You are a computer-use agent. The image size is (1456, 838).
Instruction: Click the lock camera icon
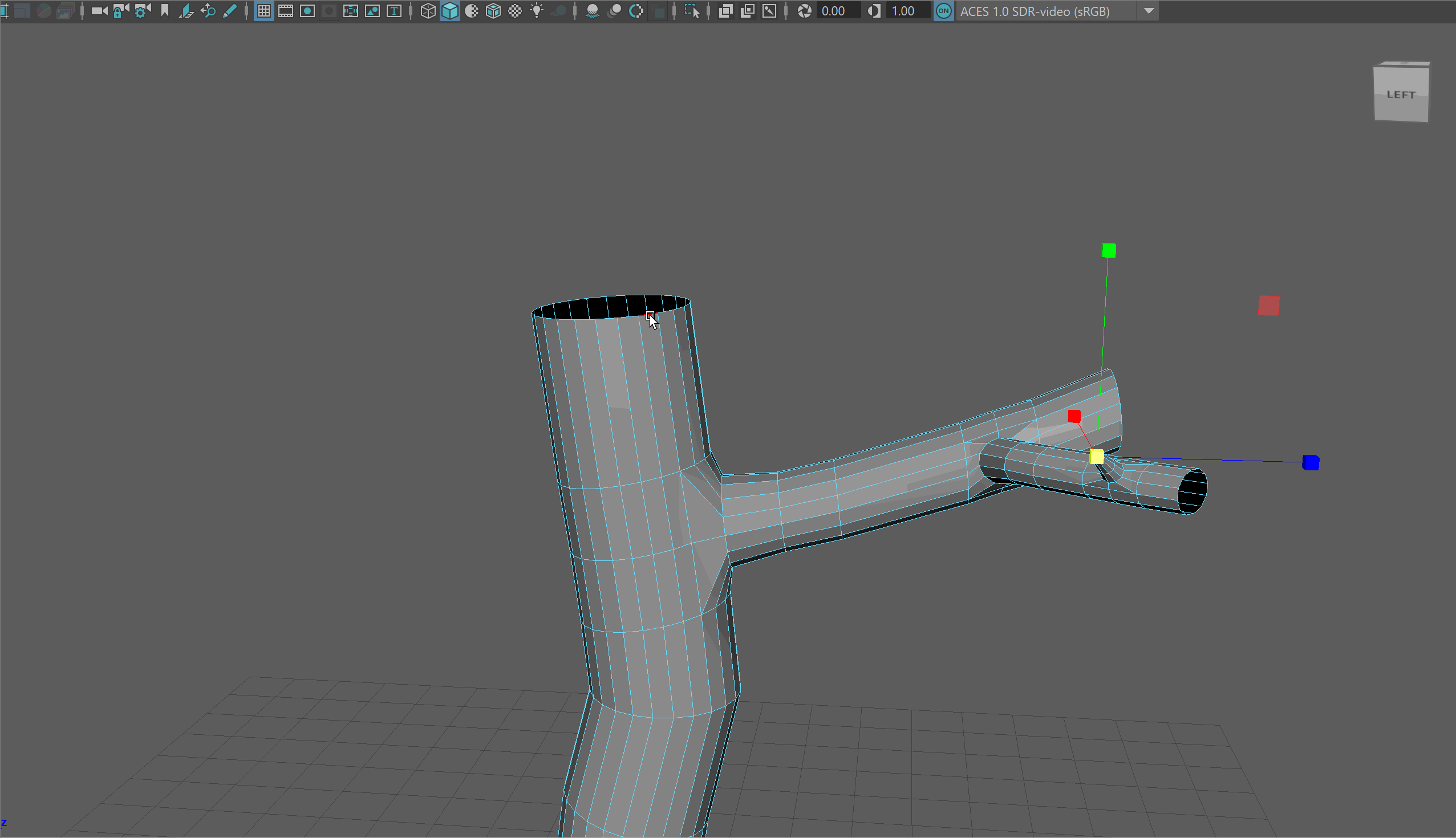pos(120,11)
